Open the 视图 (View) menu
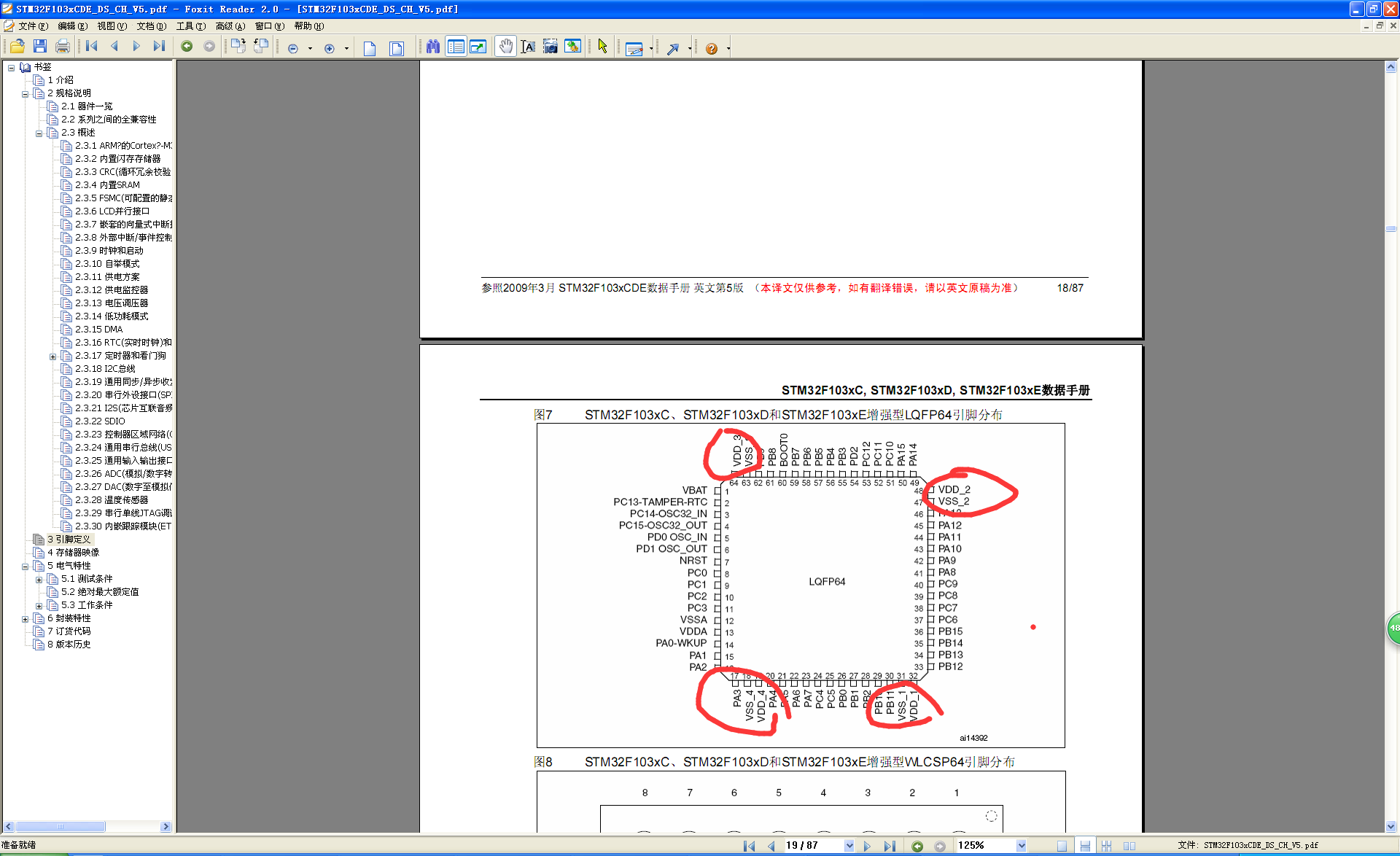The image size is (1400, 856). click(x=112, y=26)
